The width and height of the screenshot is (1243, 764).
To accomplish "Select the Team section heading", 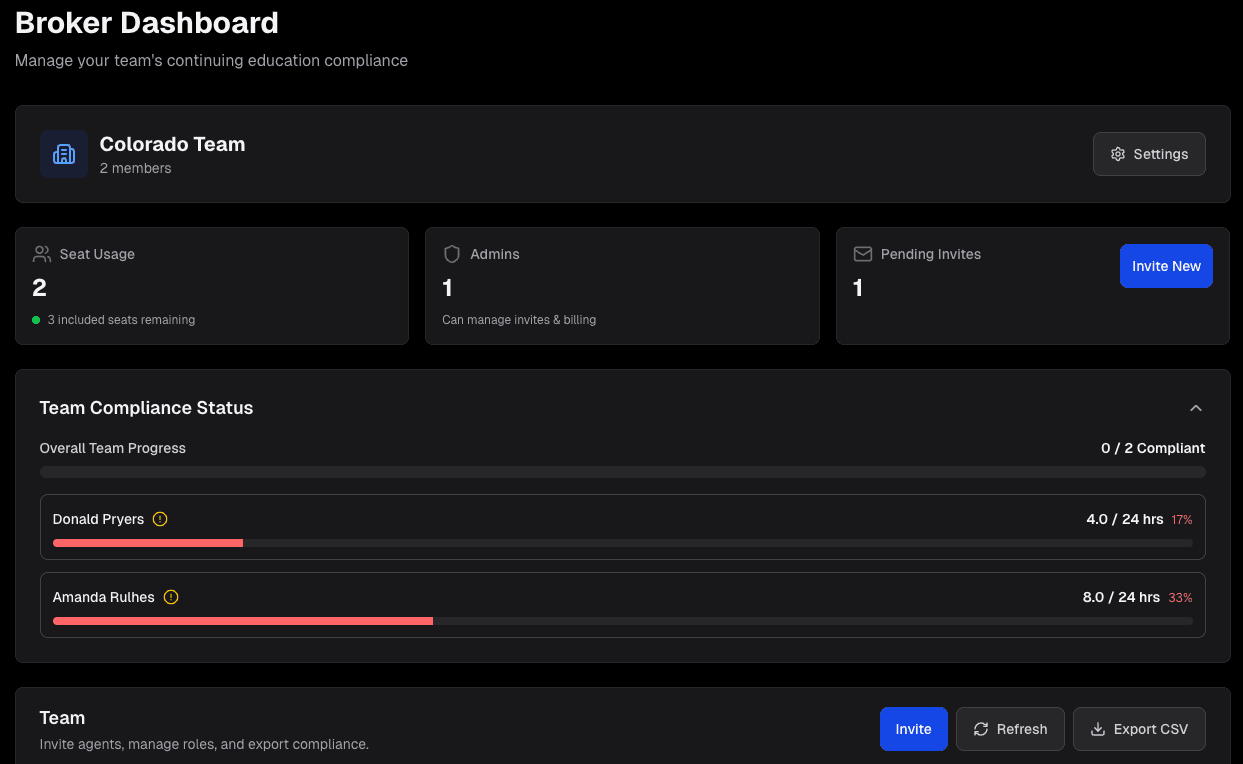I will (x=62, y=717).
